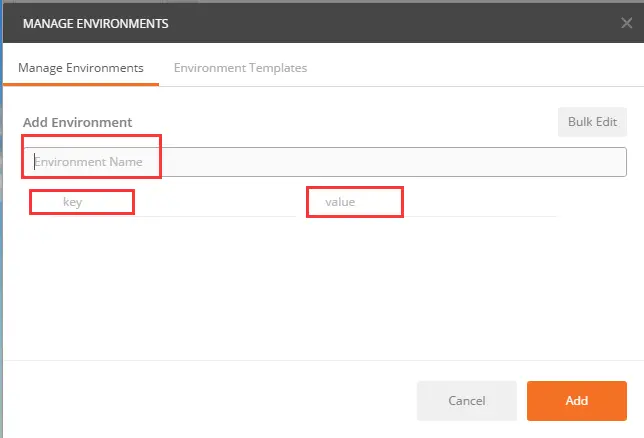Save the new environment with Add
This screenshot has width=644, height=438.
pos(576,400)
